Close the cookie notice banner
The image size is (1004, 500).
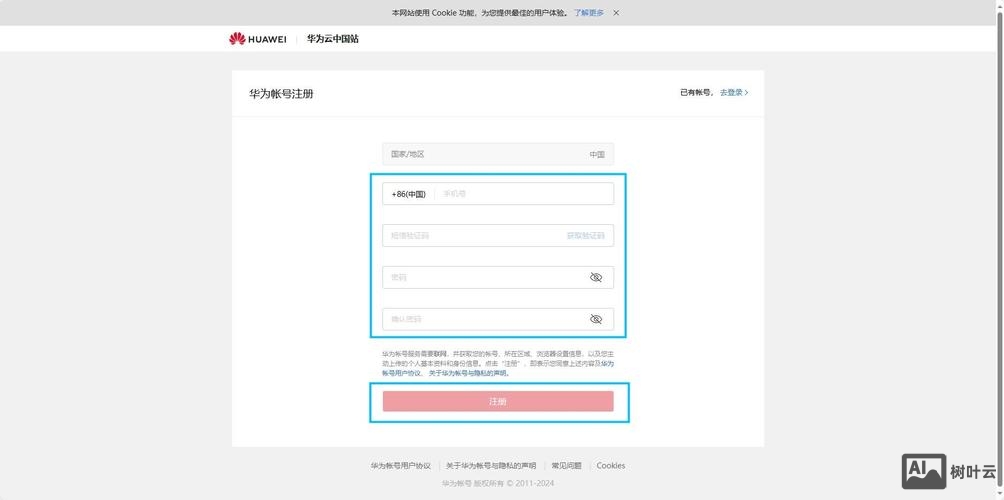tap(616, 13)
